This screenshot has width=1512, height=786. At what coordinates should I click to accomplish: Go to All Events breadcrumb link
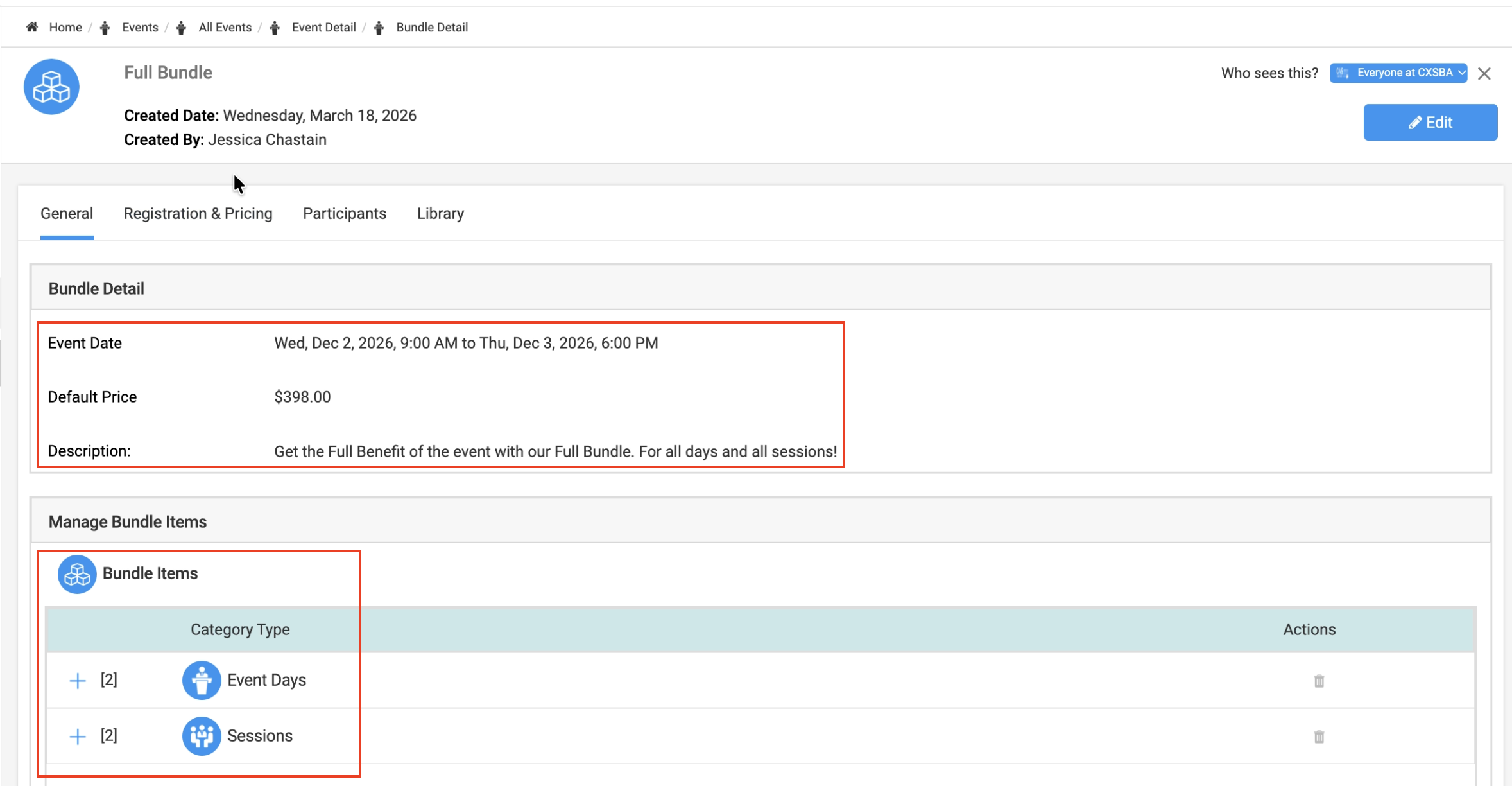(x=225, y=28)
